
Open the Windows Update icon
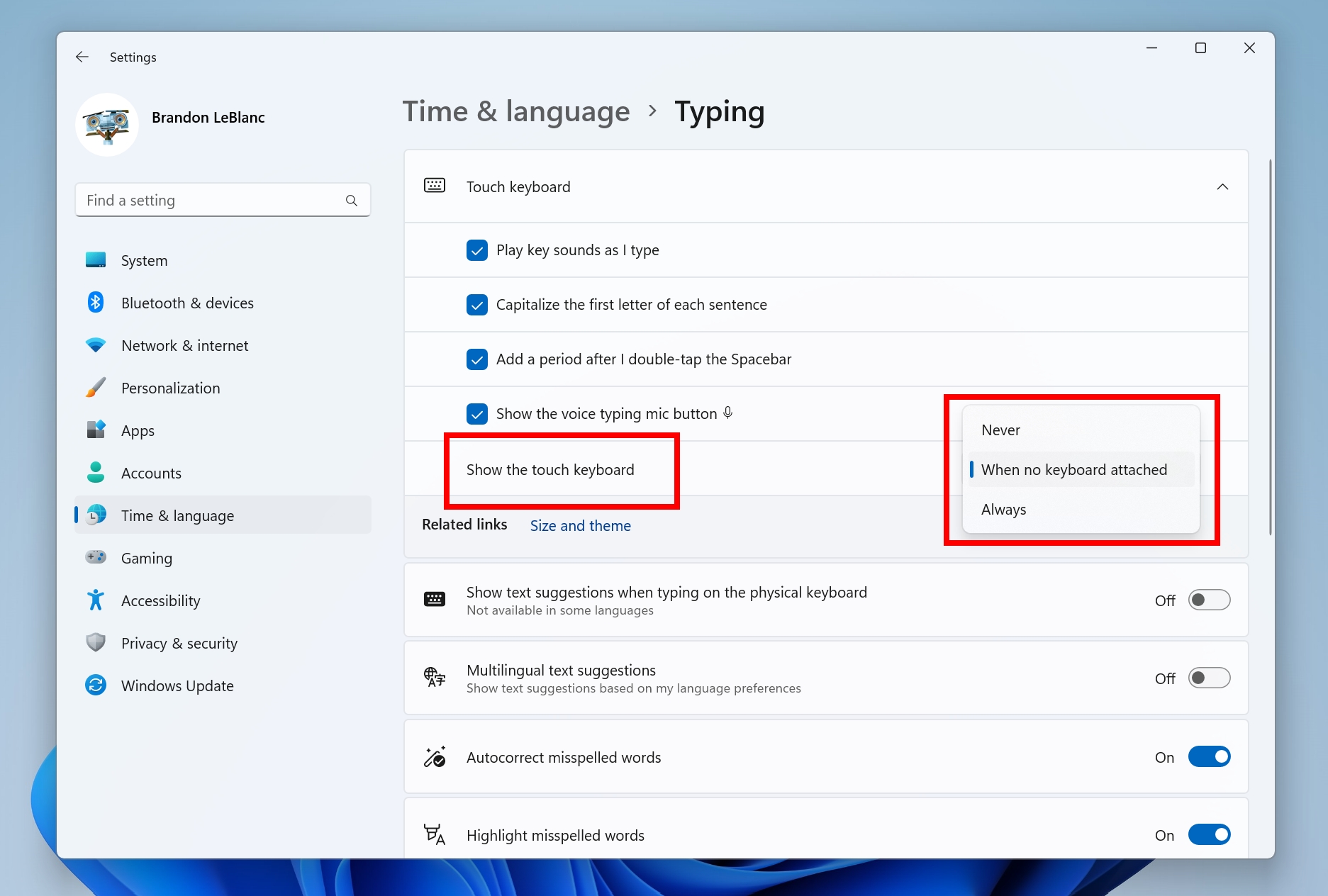(x=96, y=685)
